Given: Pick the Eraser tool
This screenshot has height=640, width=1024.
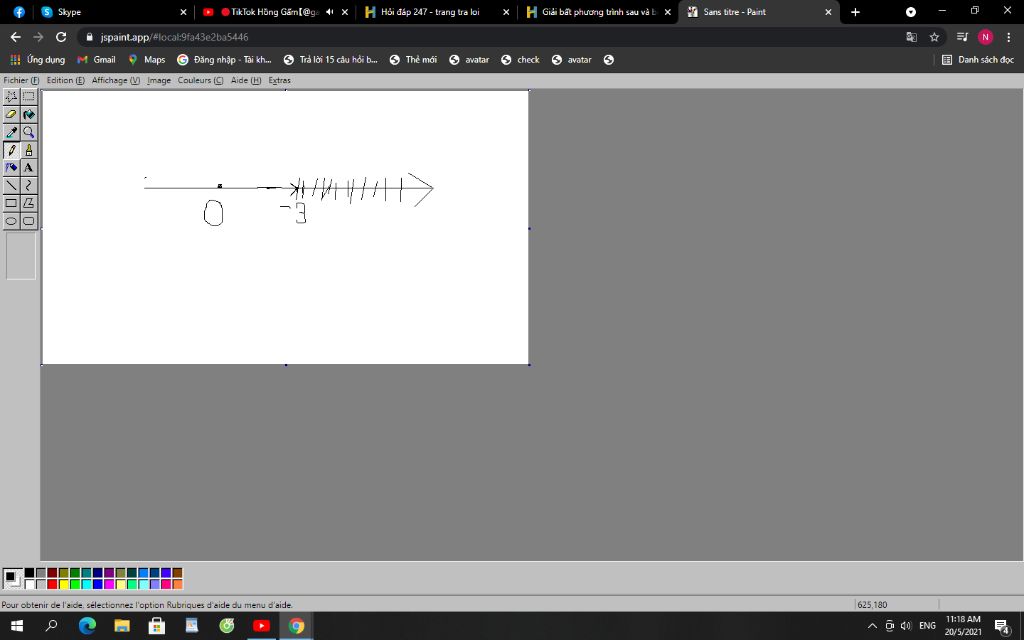Looking at the screenshot, I should 11,114.
